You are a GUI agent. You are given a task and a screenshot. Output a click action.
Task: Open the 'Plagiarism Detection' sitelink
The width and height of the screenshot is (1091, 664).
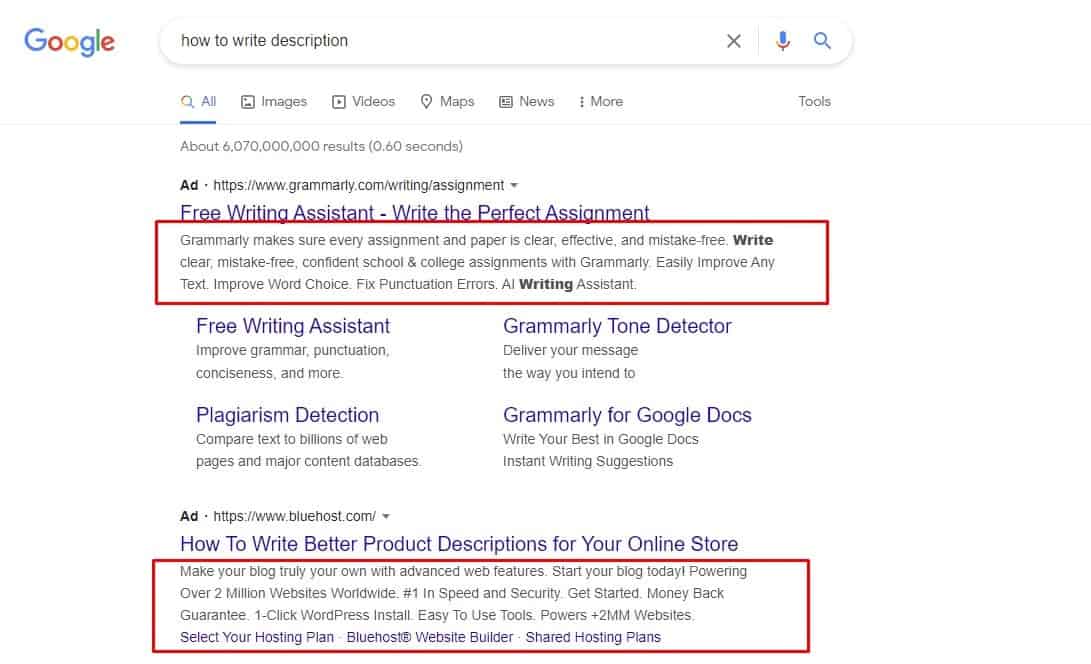coord(287,415)
